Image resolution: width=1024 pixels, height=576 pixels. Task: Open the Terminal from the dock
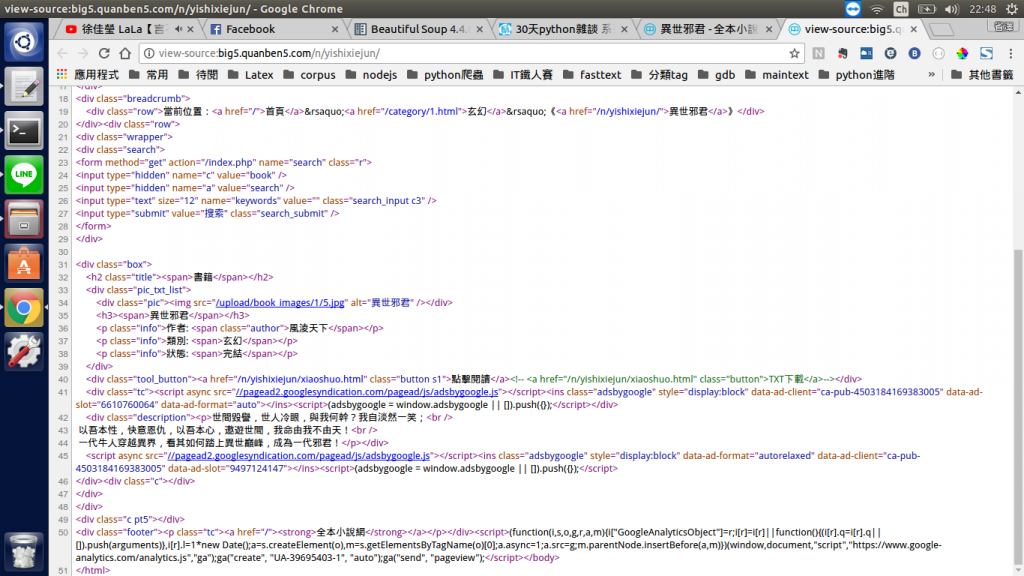point(24,131)
